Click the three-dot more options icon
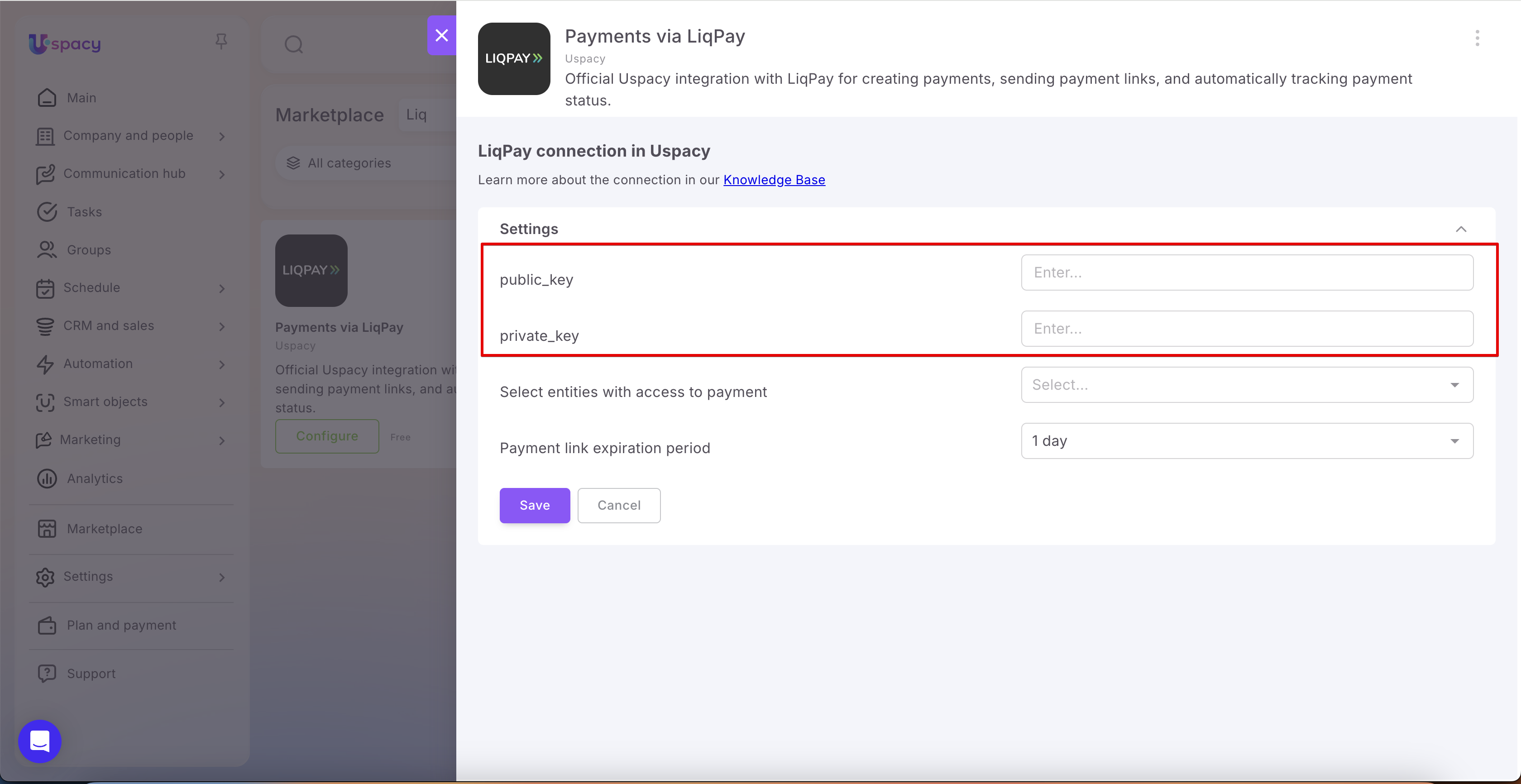Viewport: 1521px width, 784px height. (x=1477, y=38)
